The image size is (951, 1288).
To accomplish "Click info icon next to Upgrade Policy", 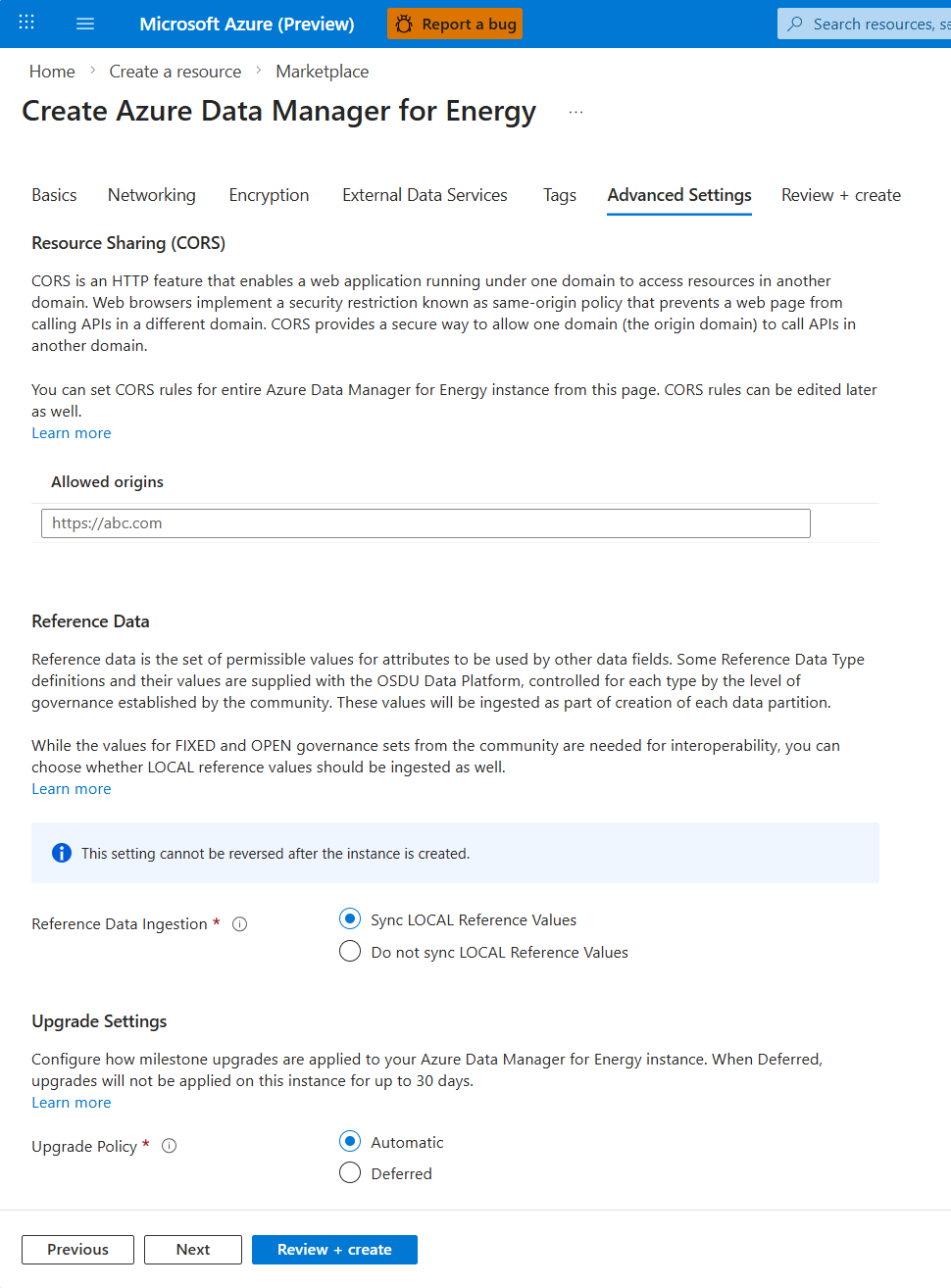I will point(169,1146).
